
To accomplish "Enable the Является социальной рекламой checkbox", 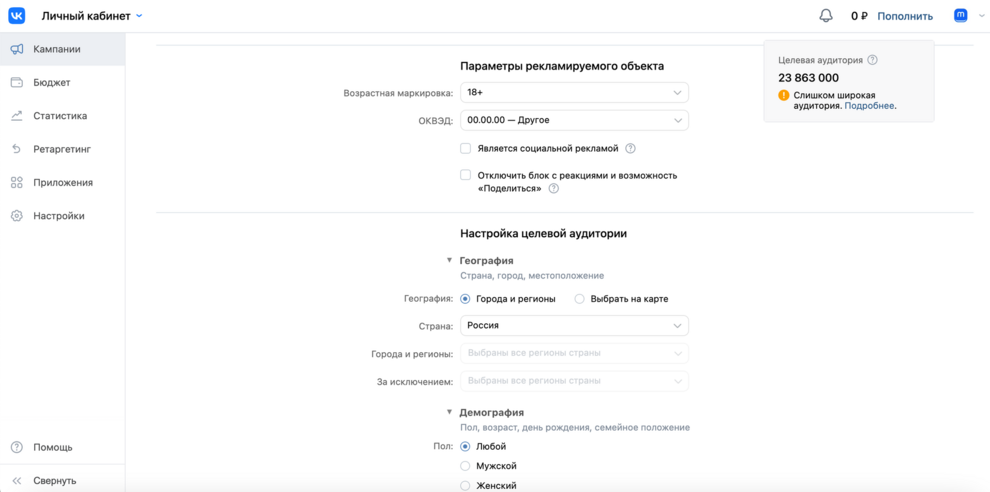I will point(466,148).
